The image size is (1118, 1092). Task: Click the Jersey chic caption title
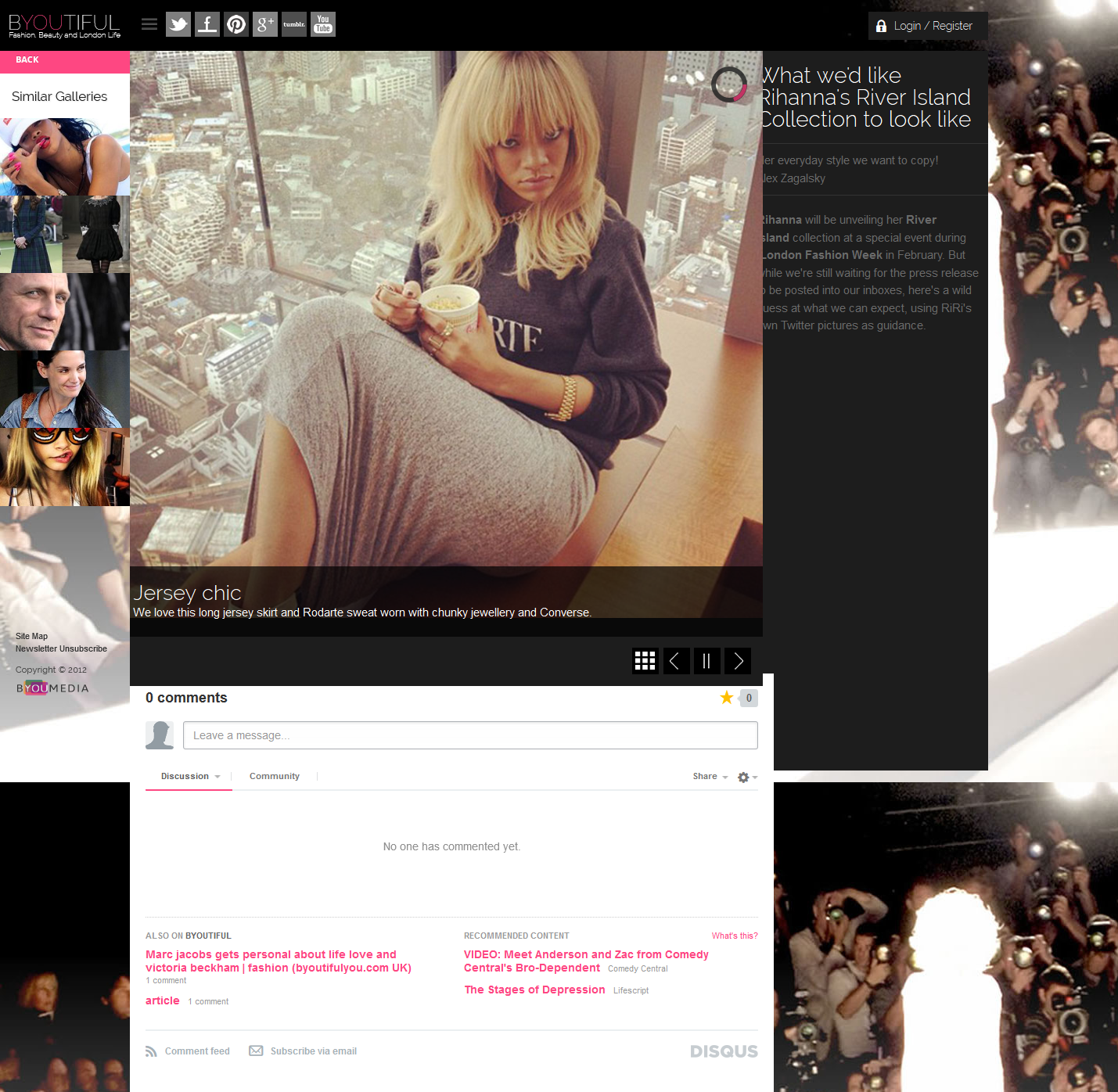pos(187,593)
